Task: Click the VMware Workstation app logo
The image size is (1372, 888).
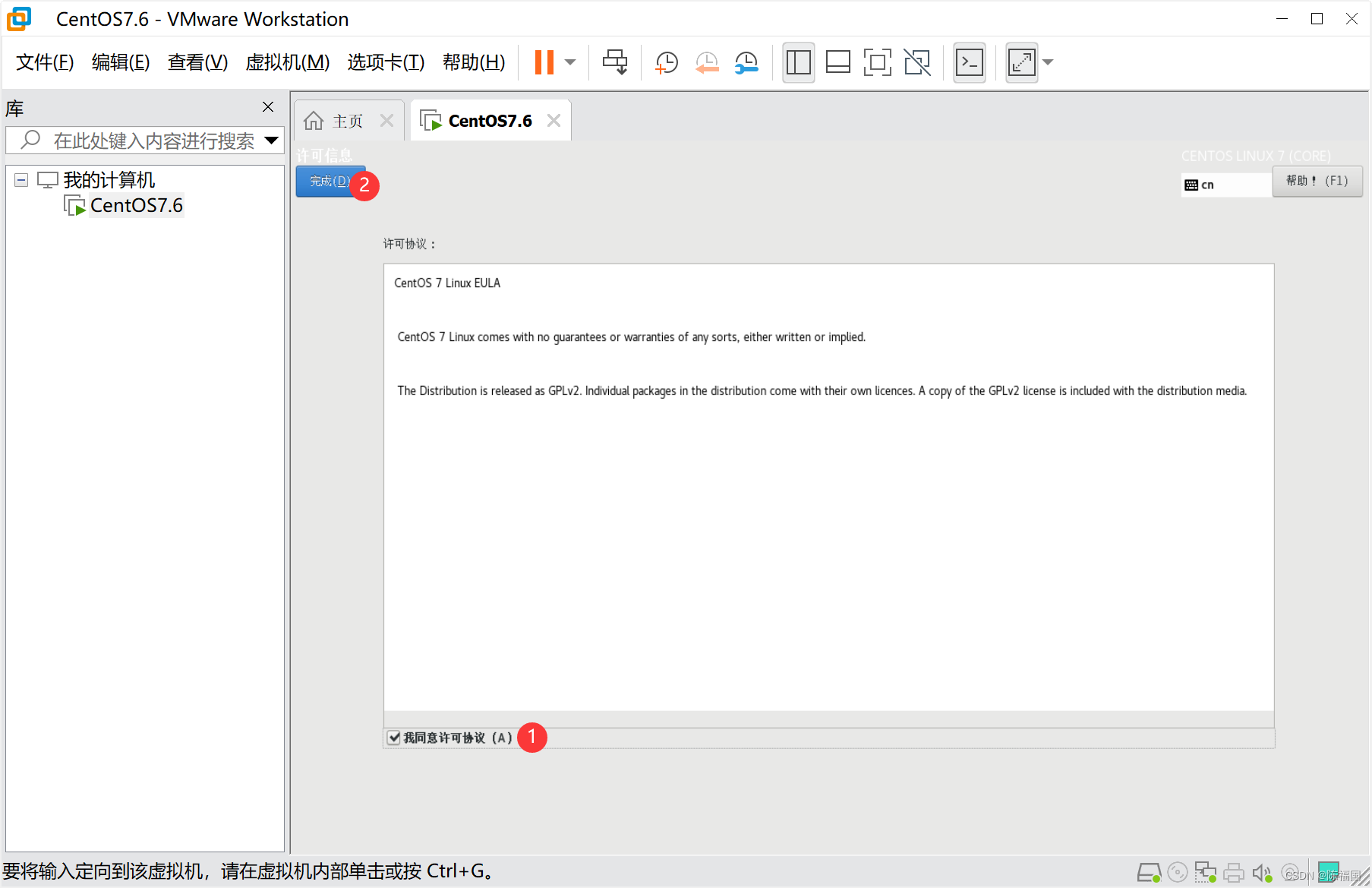Action: [x=19, y=19]
